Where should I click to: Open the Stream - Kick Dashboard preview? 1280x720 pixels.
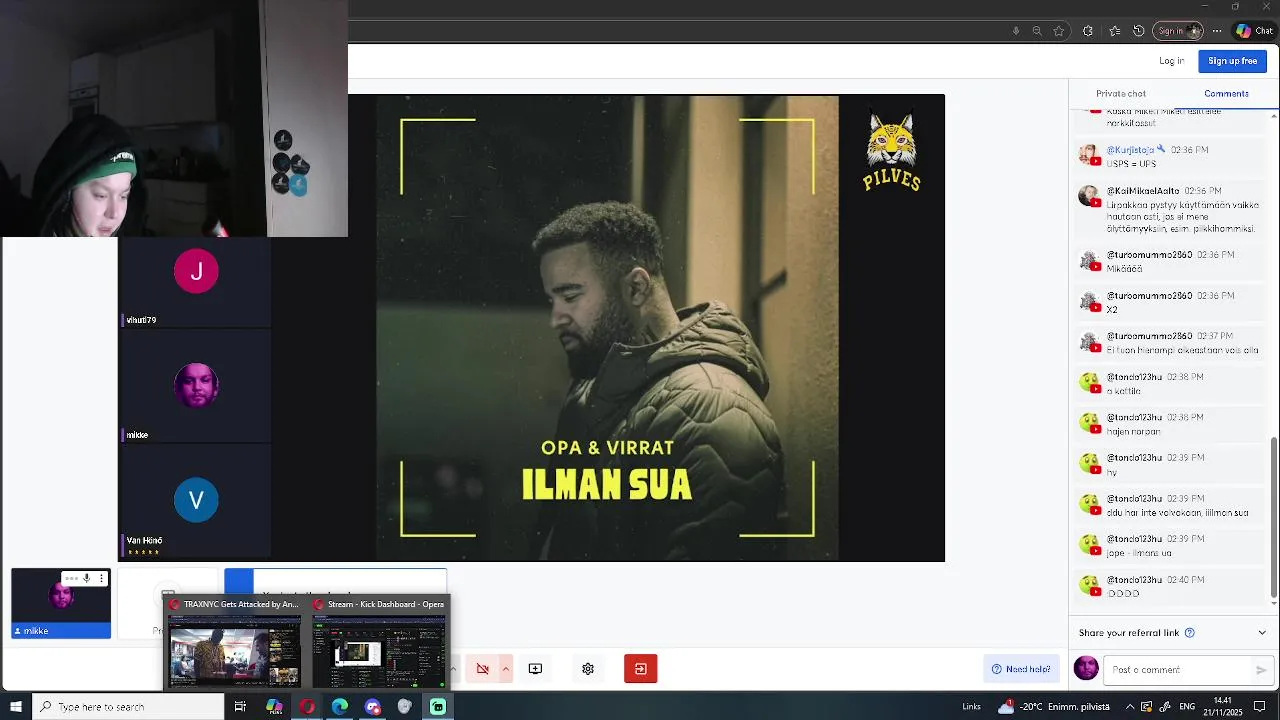[x=379, y=642]
